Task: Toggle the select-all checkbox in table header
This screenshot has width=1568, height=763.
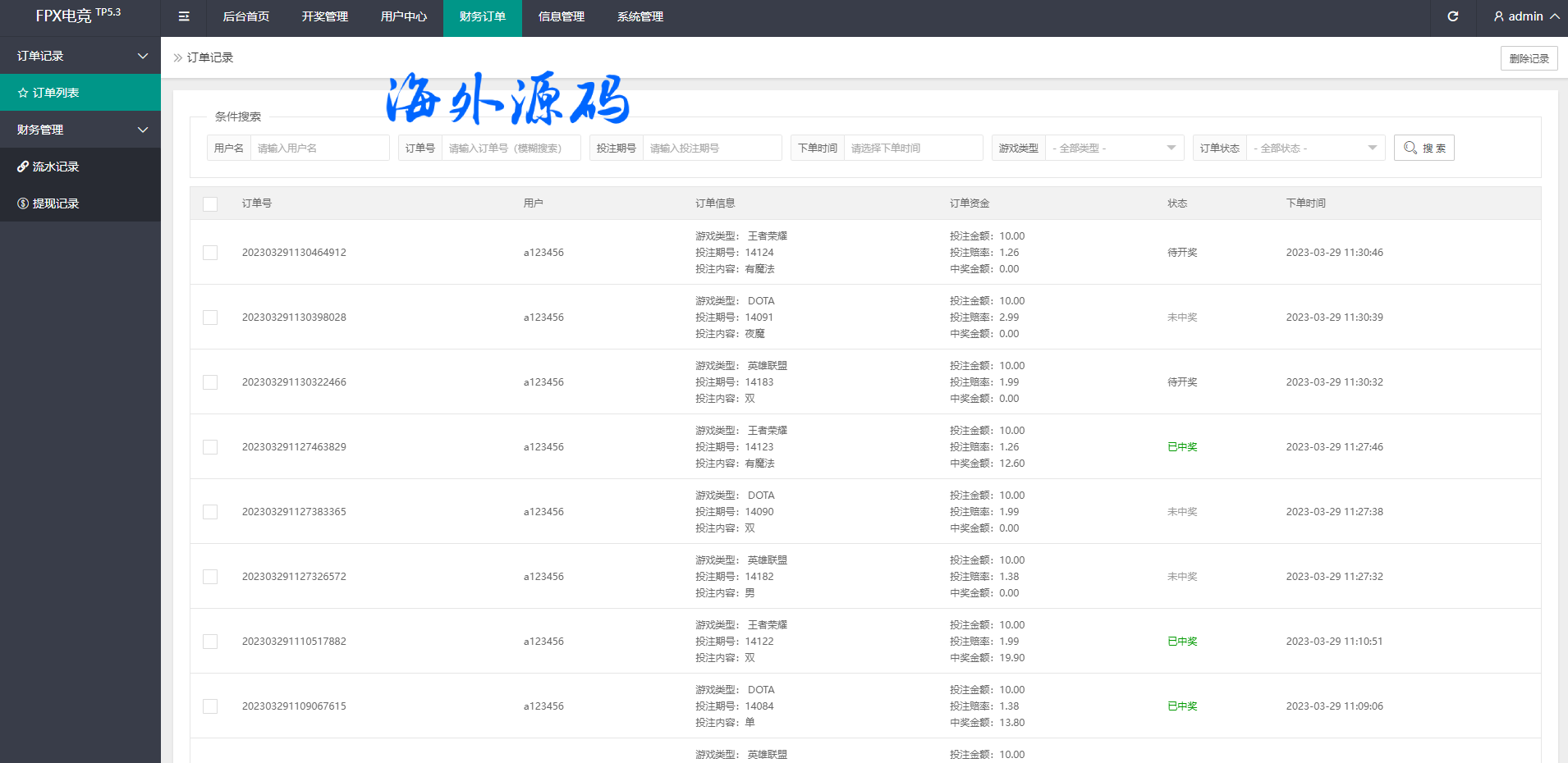Action: tap(210, 203)
